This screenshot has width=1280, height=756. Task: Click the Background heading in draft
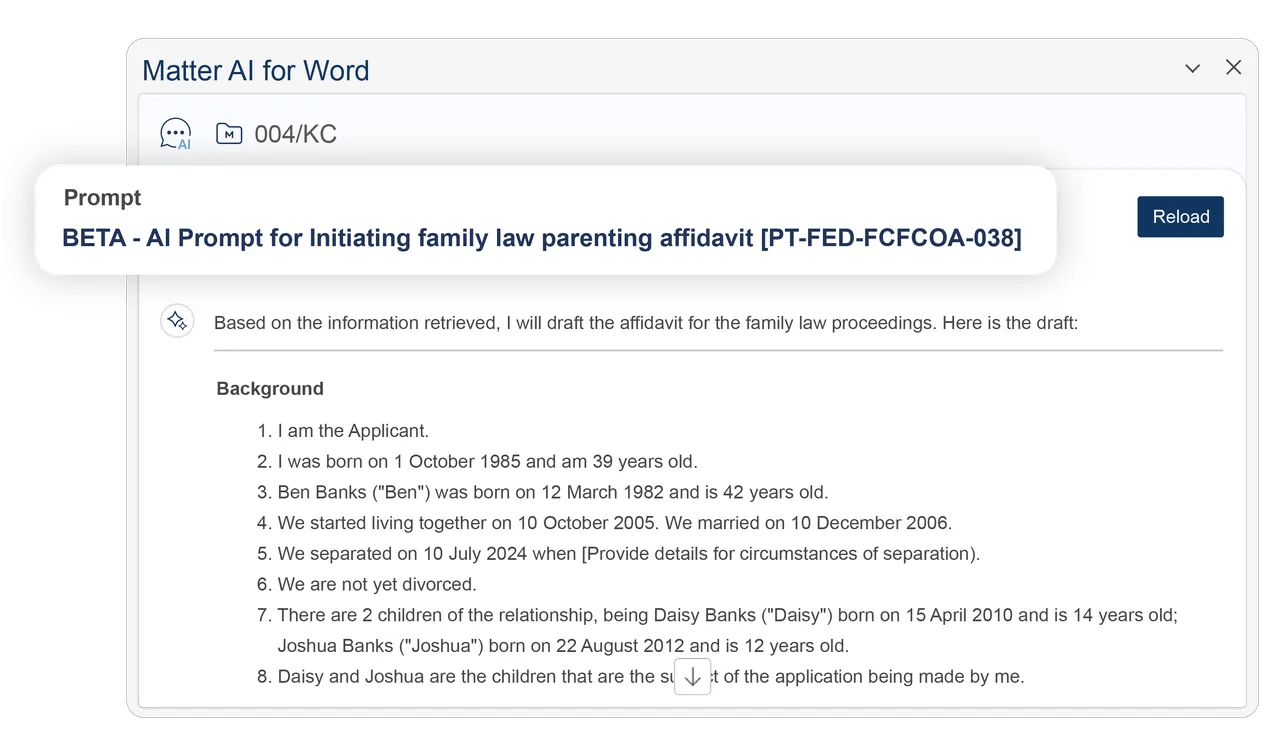pyautogui.click(x=270, y=389)
